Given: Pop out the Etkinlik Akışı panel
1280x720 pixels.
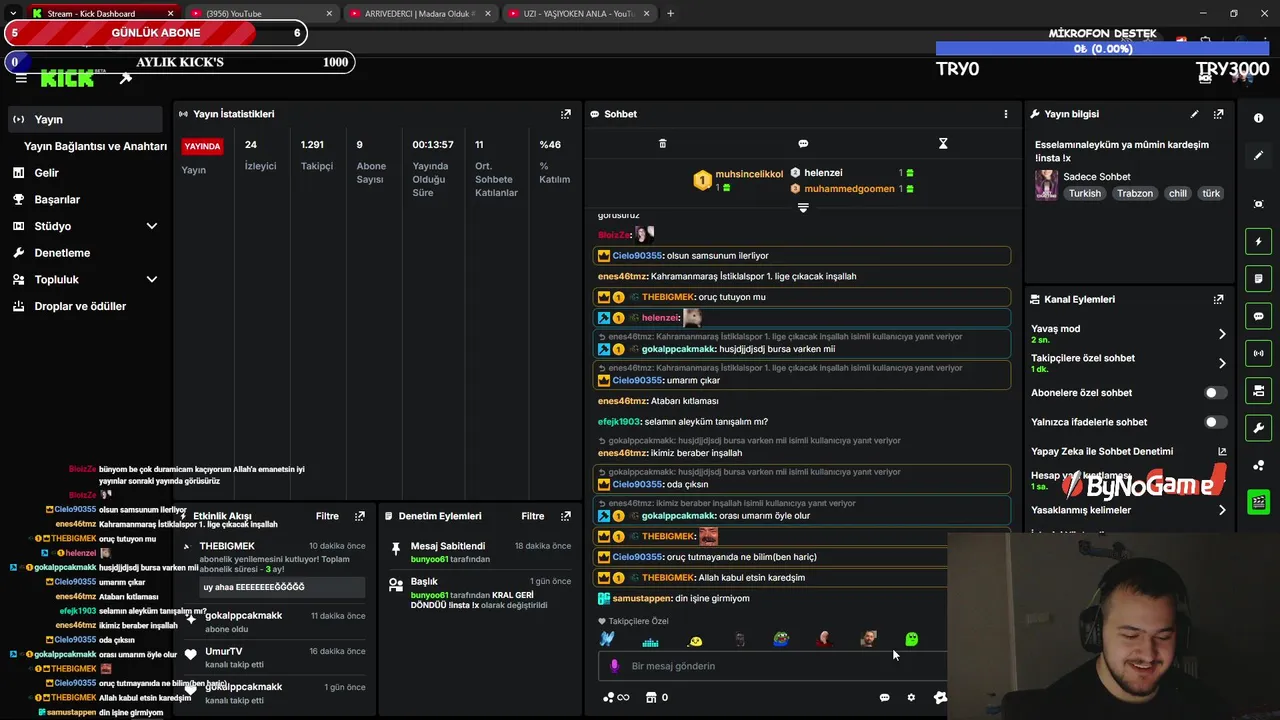Looking at the screenshot, I should (x=360, y=516).
